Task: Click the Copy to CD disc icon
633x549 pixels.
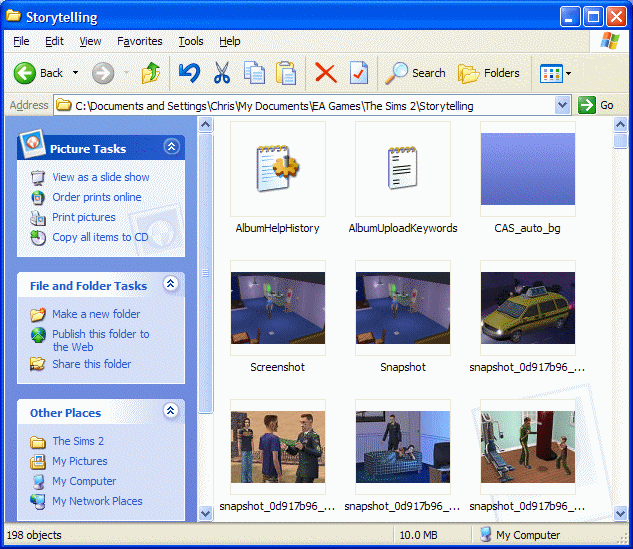Action: click(38, 237)
